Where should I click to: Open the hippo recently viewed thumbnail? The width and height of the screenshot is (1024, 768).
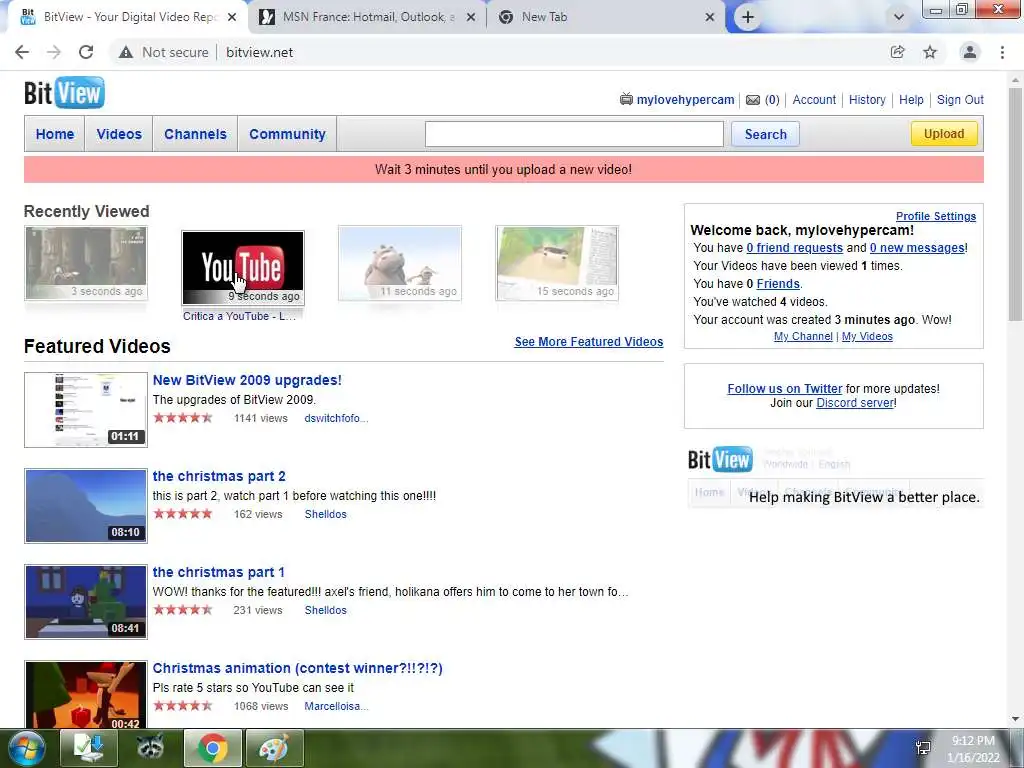click(400, 263)
